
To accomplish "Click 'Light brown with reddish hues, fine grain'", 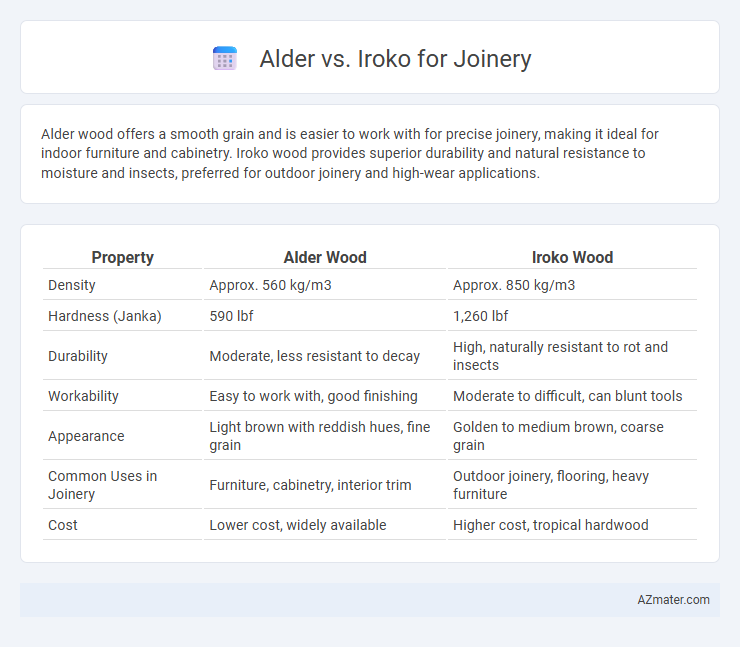I will click(320, 436).
